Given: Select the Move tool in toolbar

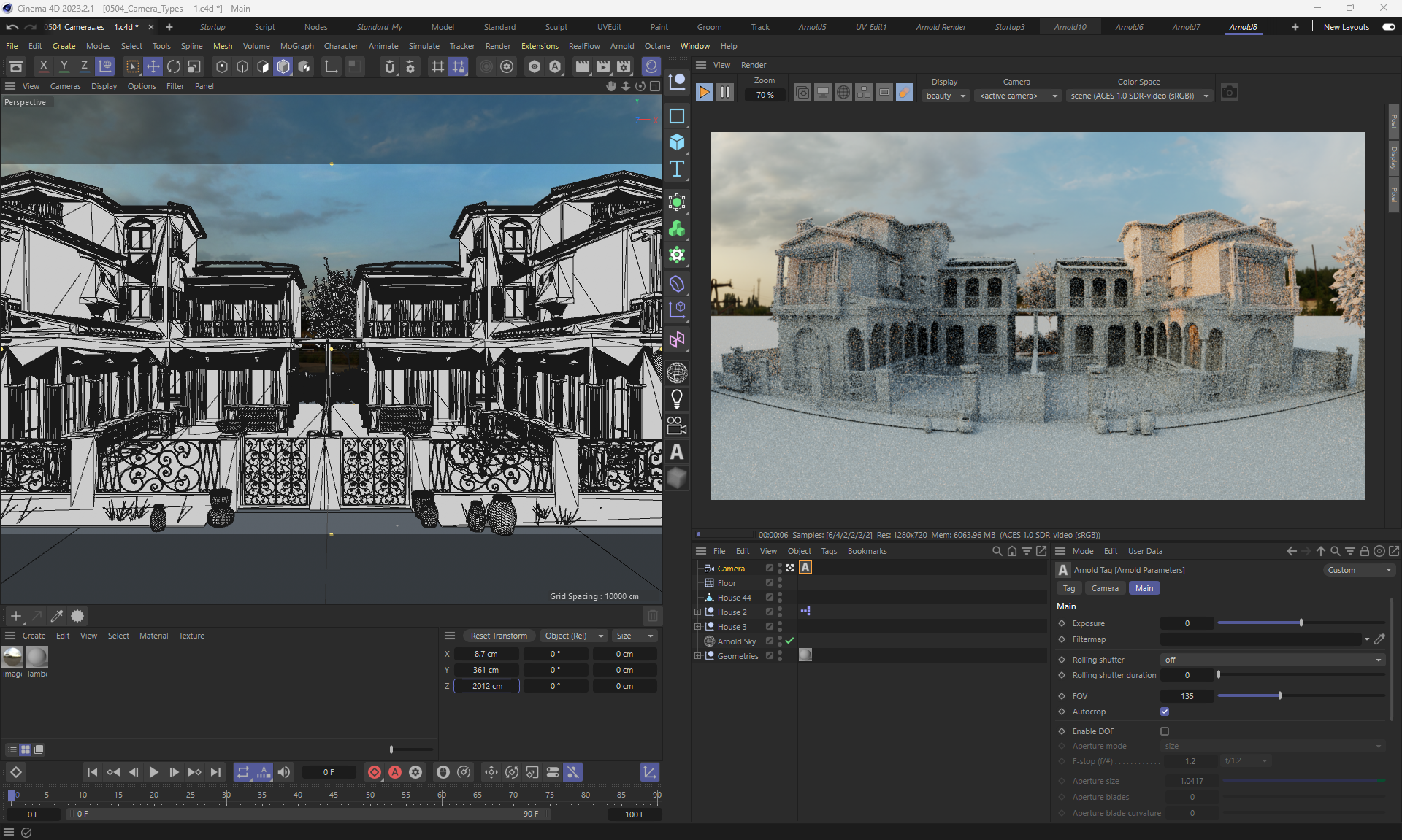Looking at the screenshot, I should pyautogui.click(x=153, y=66).
